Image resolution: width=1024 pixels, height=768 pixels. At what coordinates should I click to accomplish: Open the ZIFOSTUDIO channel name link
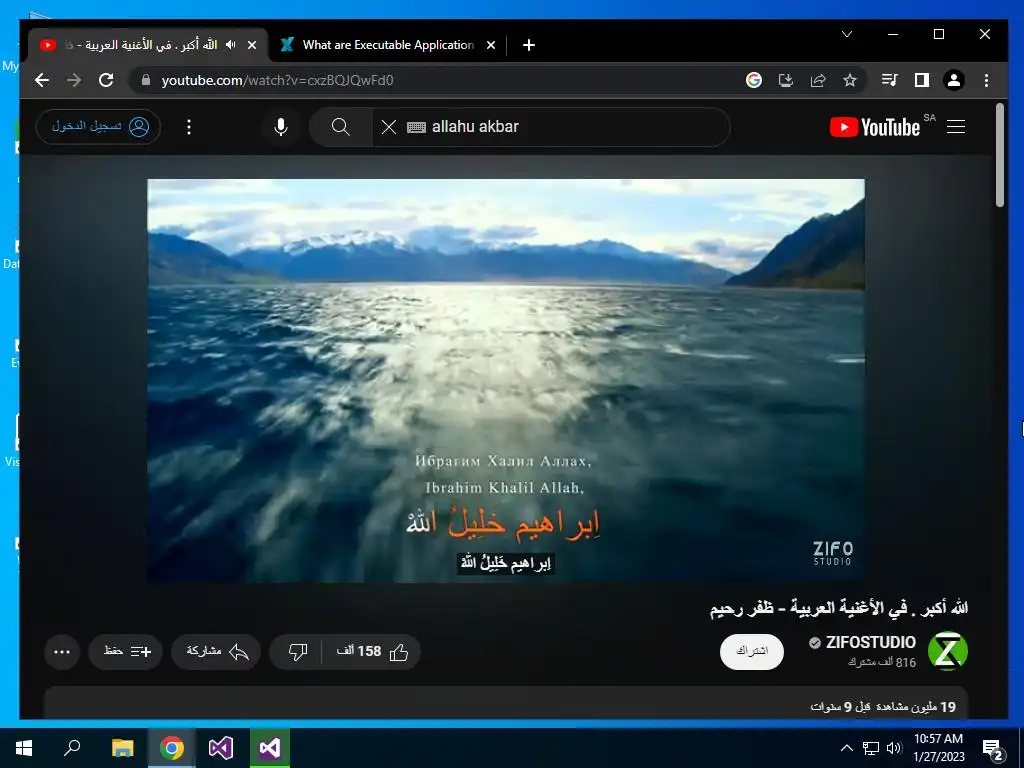[870, 643]
